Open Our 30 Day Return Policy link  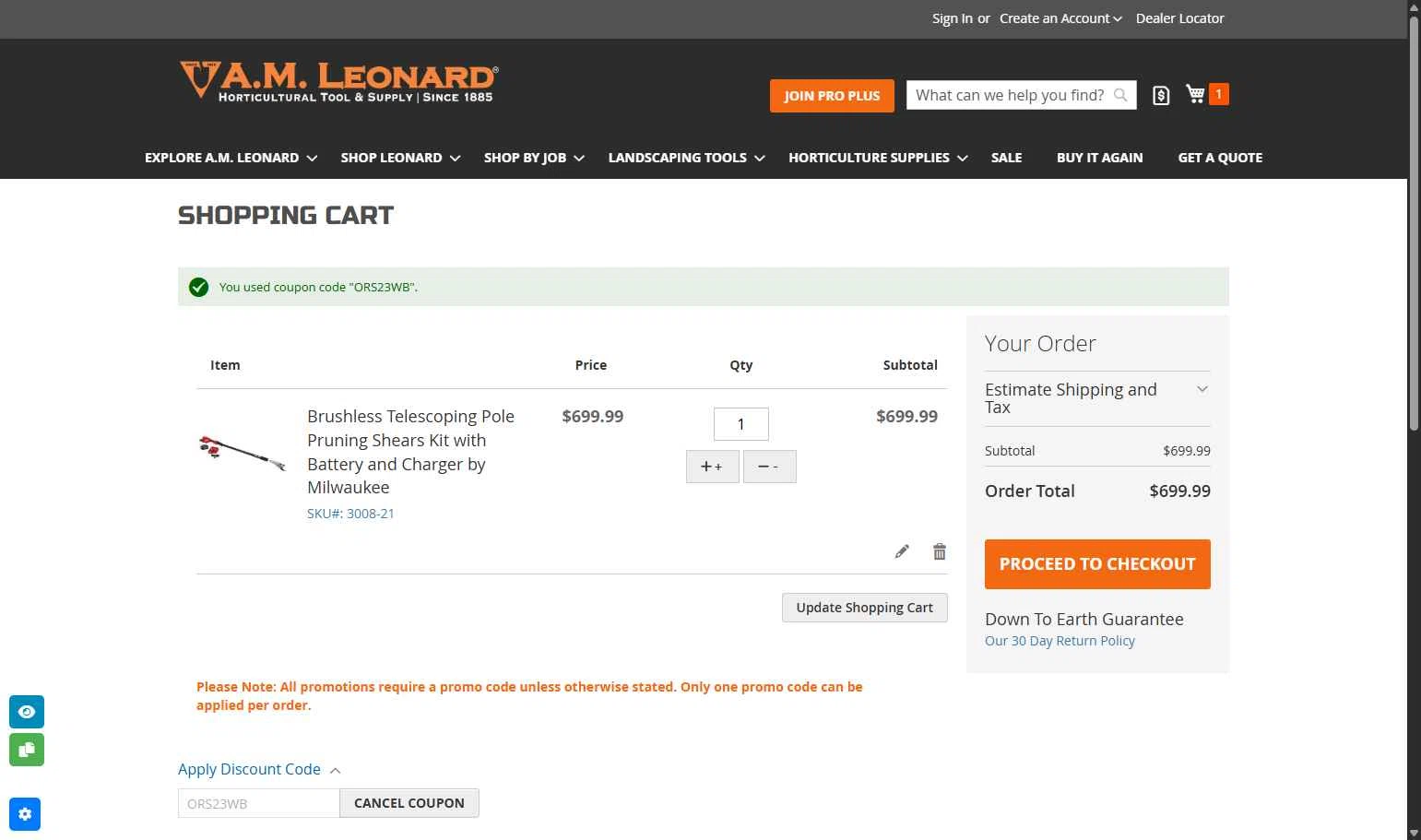tap(1060, 641)
